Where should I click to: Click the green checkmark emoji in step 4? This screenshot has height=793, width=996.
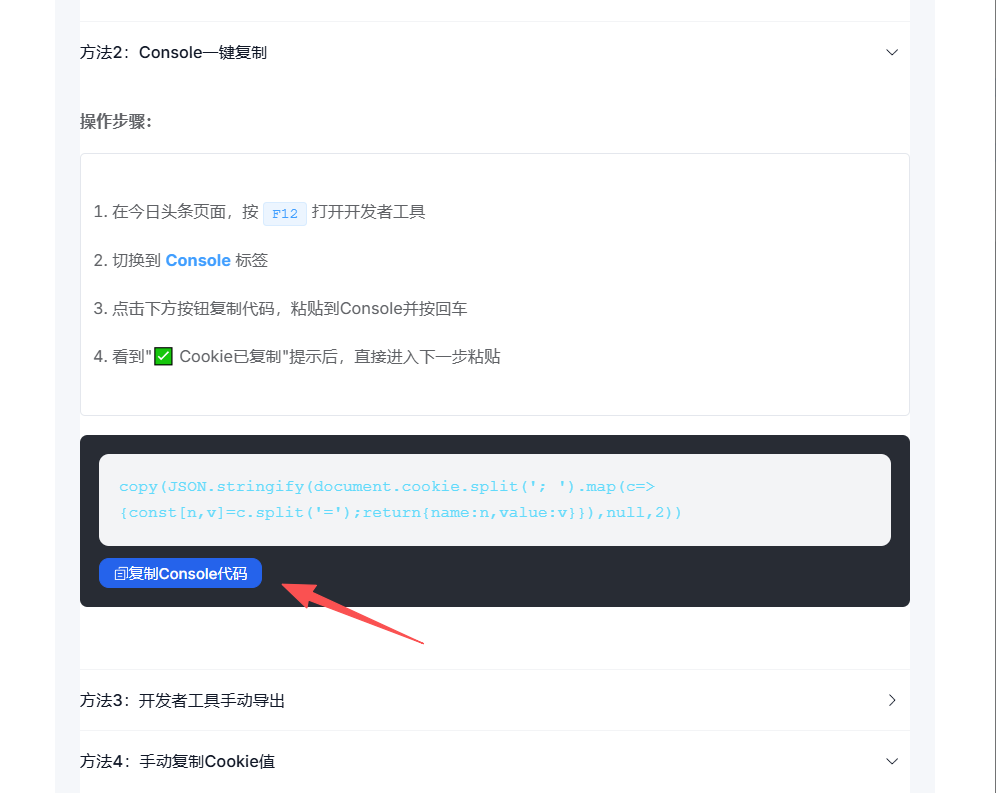click(x=163, y=356)
